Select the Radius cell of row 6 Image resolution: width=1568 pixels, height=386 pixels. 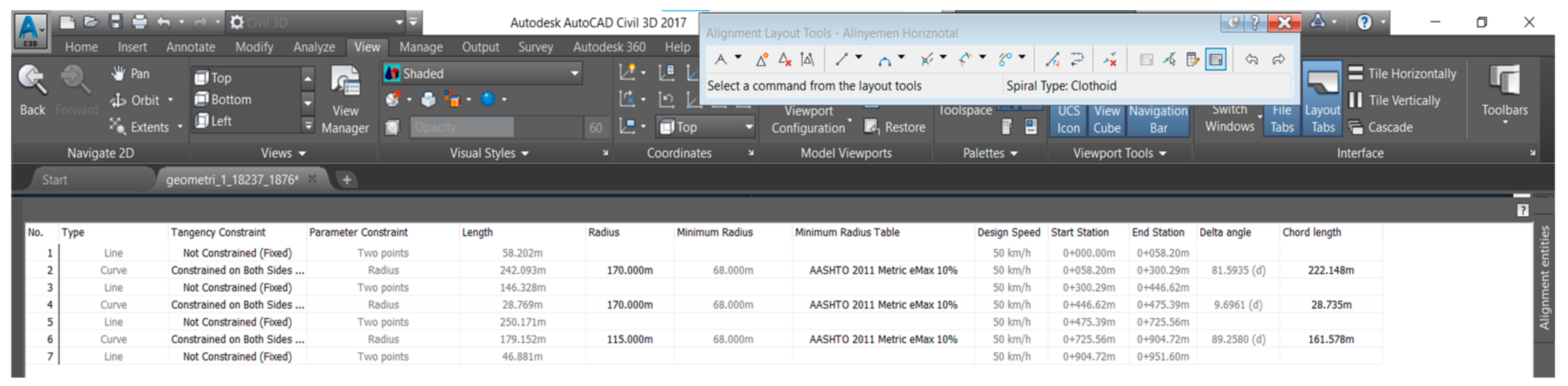630,339
